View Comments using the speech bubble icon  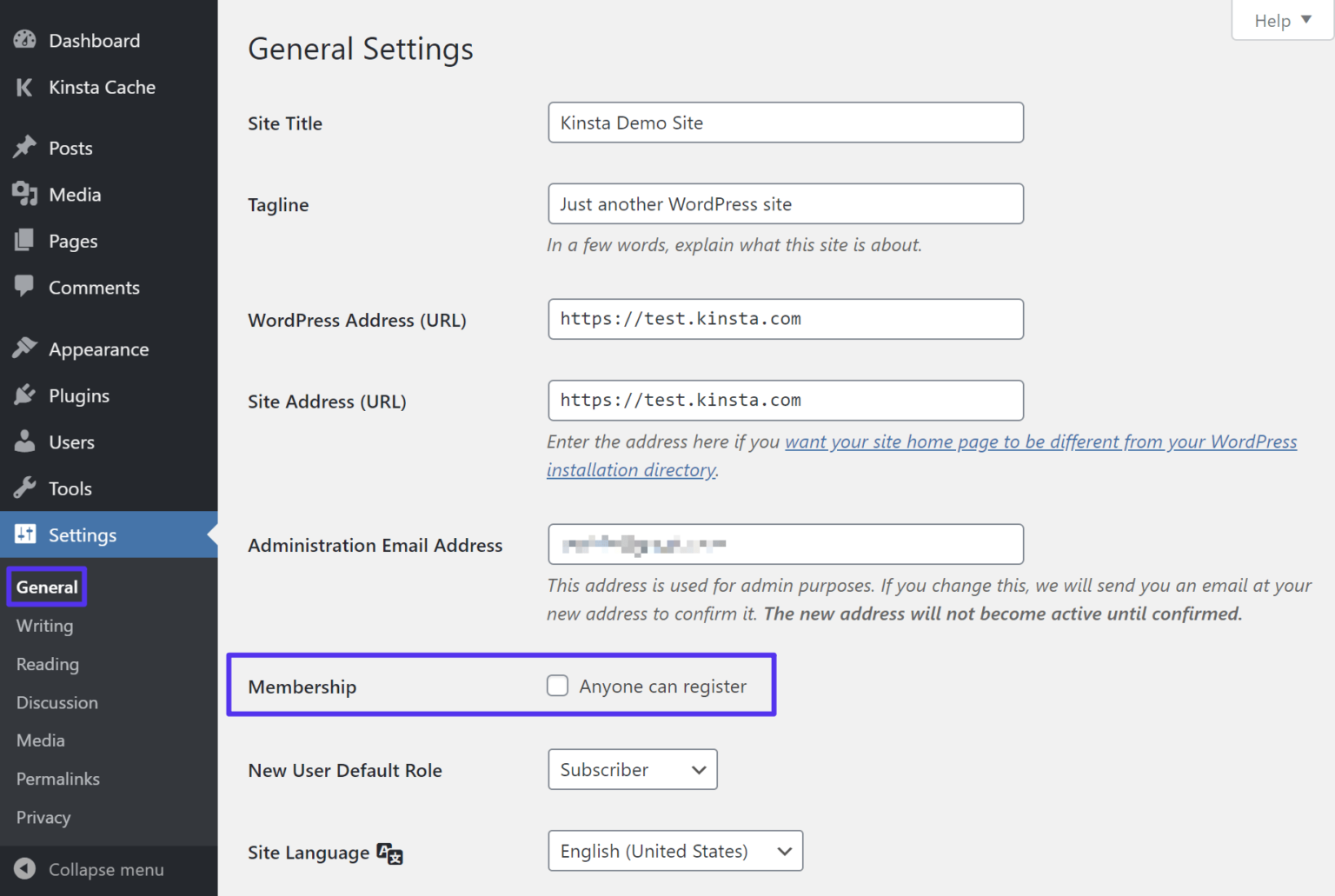(x=23, y=287)
